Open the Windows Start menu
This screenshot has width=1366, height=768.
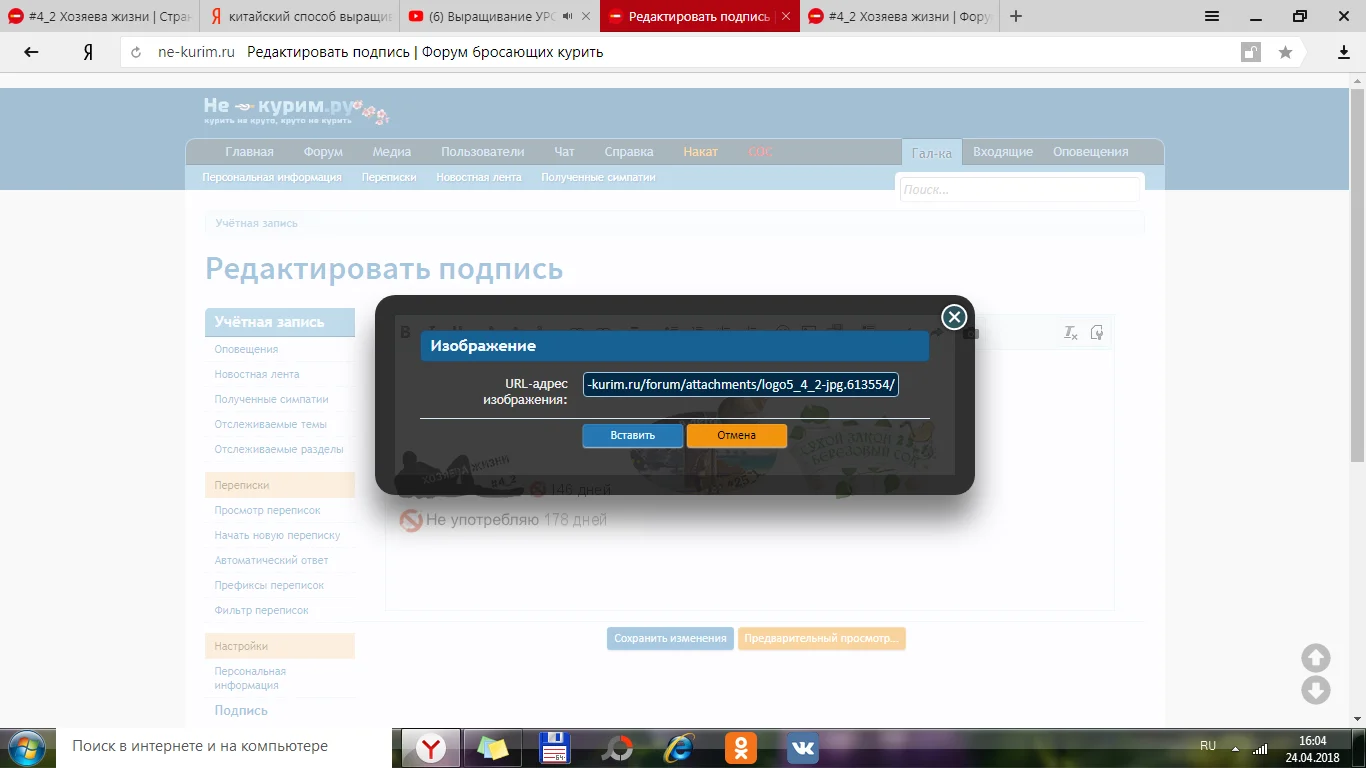pos(26,747)
